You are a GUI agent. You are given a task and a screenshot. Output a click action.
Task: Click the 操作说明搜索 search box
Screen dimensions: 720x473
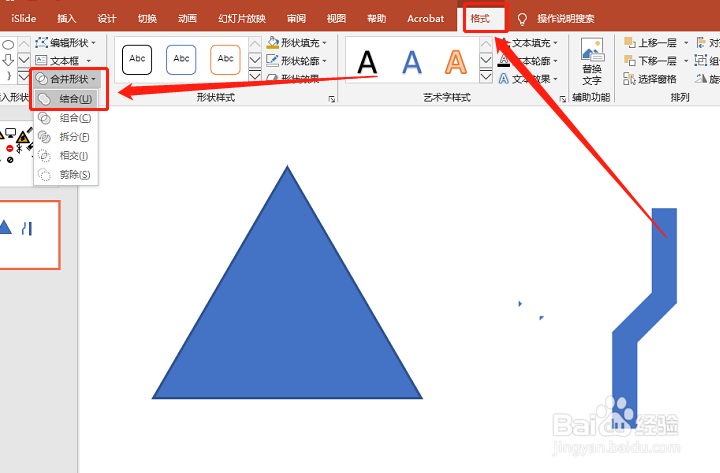tap(566, 18)
